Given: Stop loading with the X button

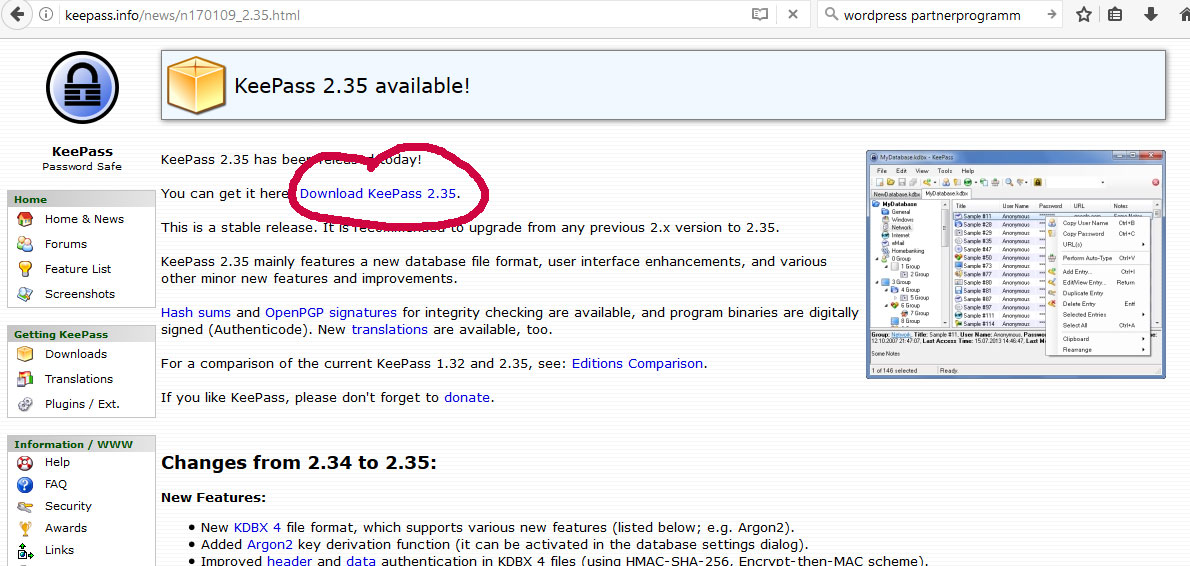Looking at the screenshot, I should point(792,14).
